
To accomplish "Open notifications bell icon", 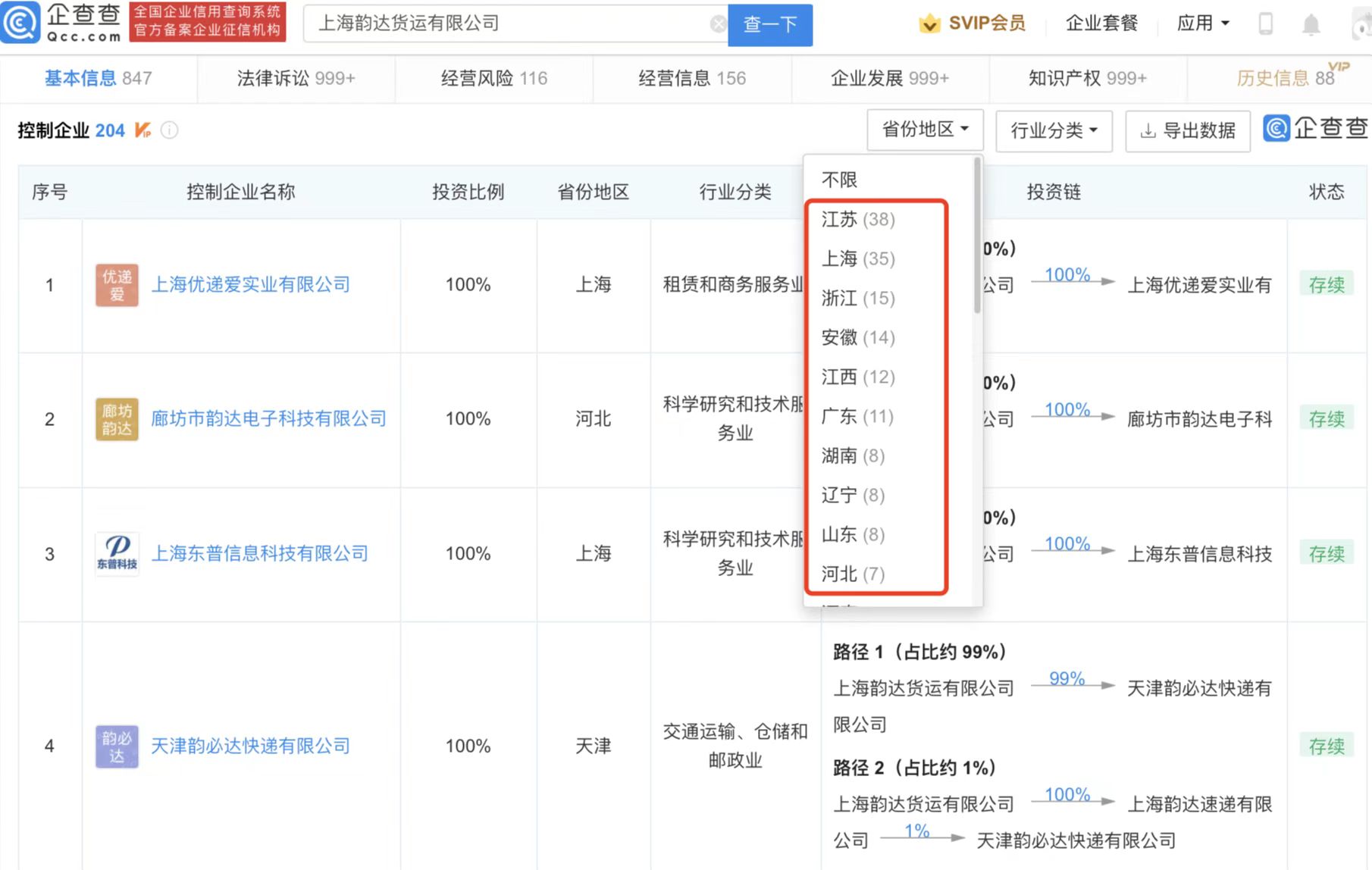I will pos(1311,24).
